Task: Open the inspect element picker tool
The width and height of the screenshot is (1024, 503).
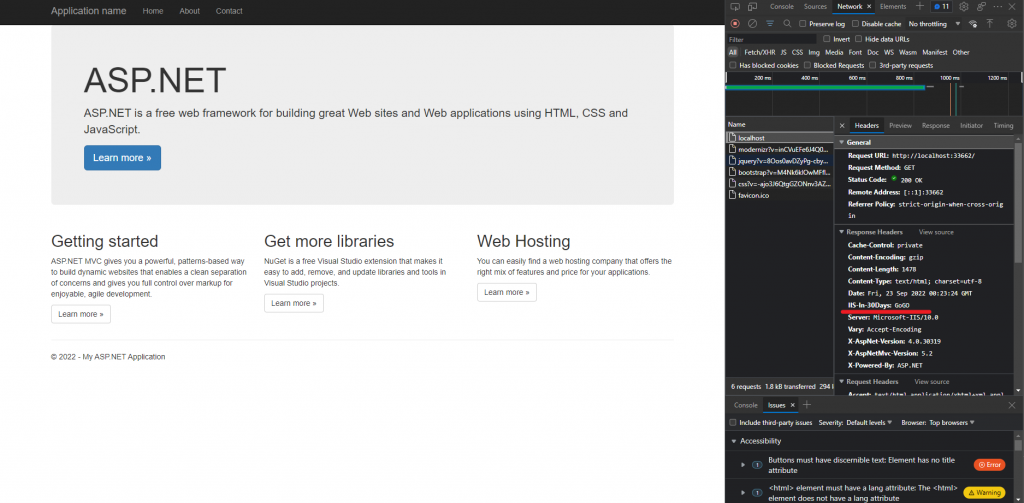Action: pyautogui.click(x=735, y=7)
